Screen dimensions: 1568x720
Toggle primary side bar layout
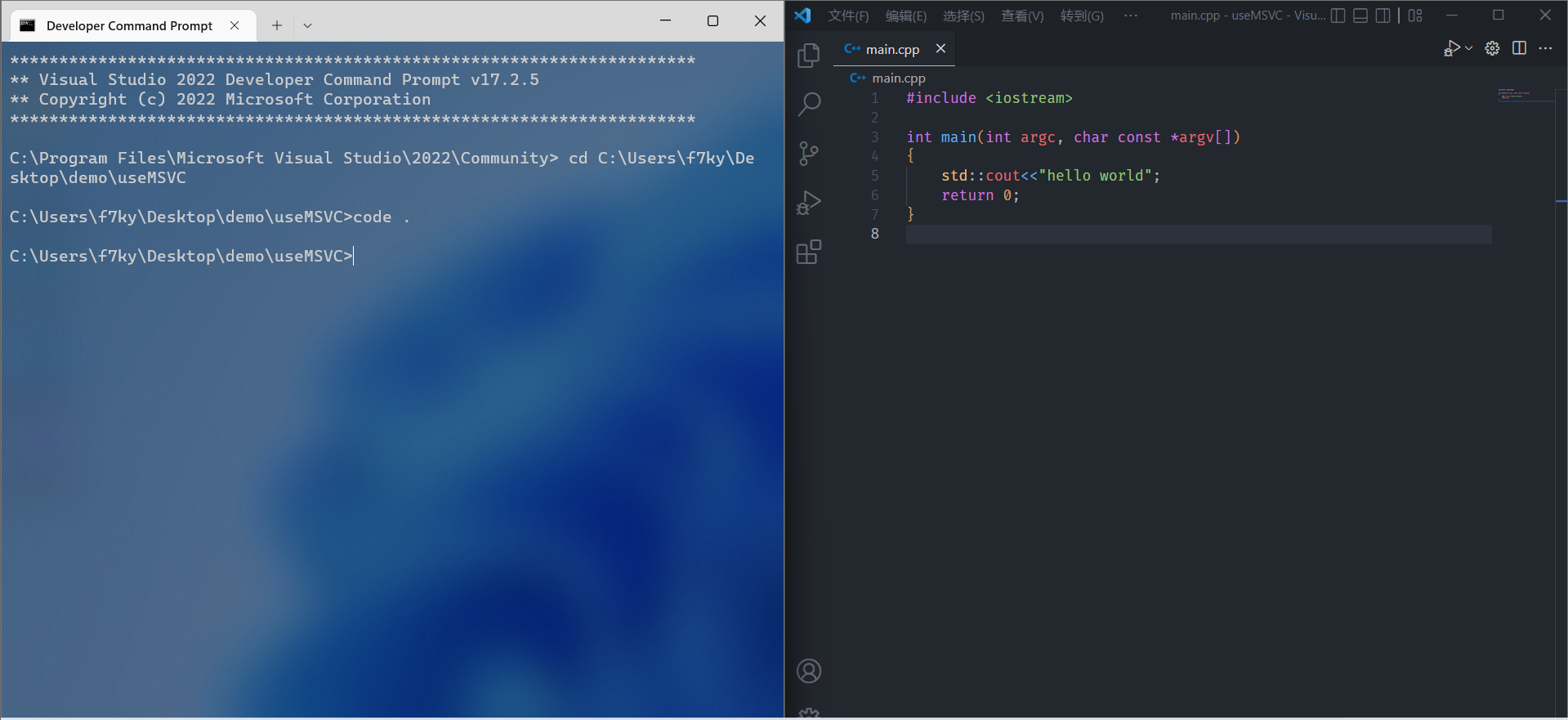pos(1338,16)
